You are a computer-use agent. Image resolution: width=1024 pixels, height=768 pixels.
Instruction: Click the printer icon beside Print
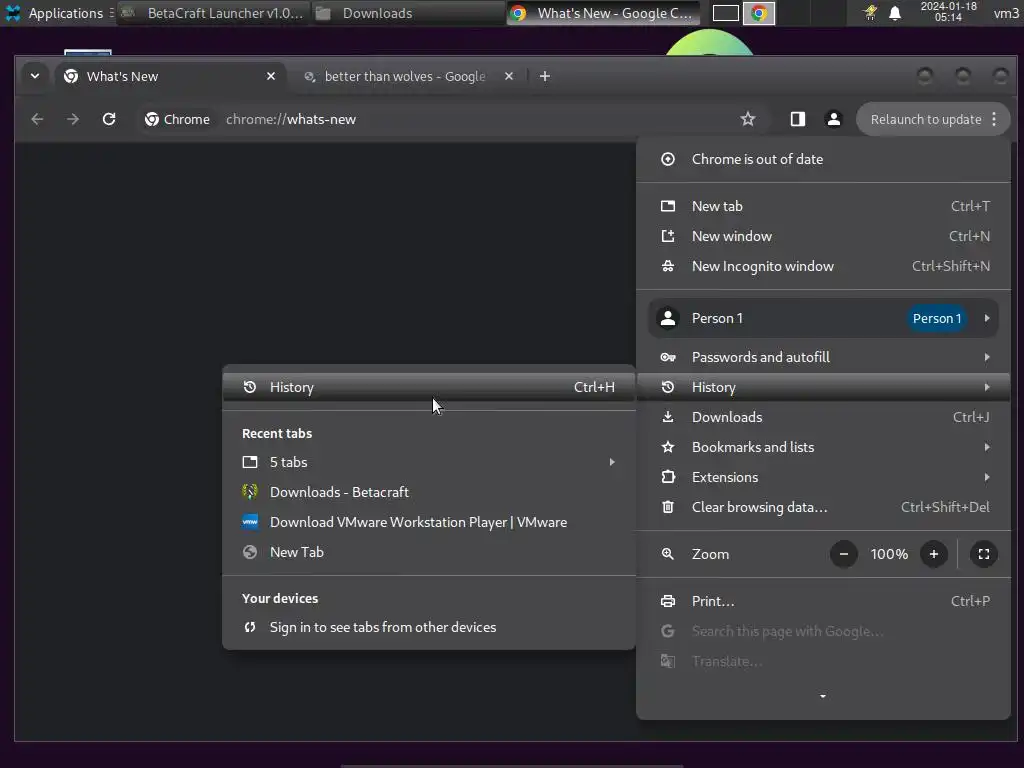point(667,601)
